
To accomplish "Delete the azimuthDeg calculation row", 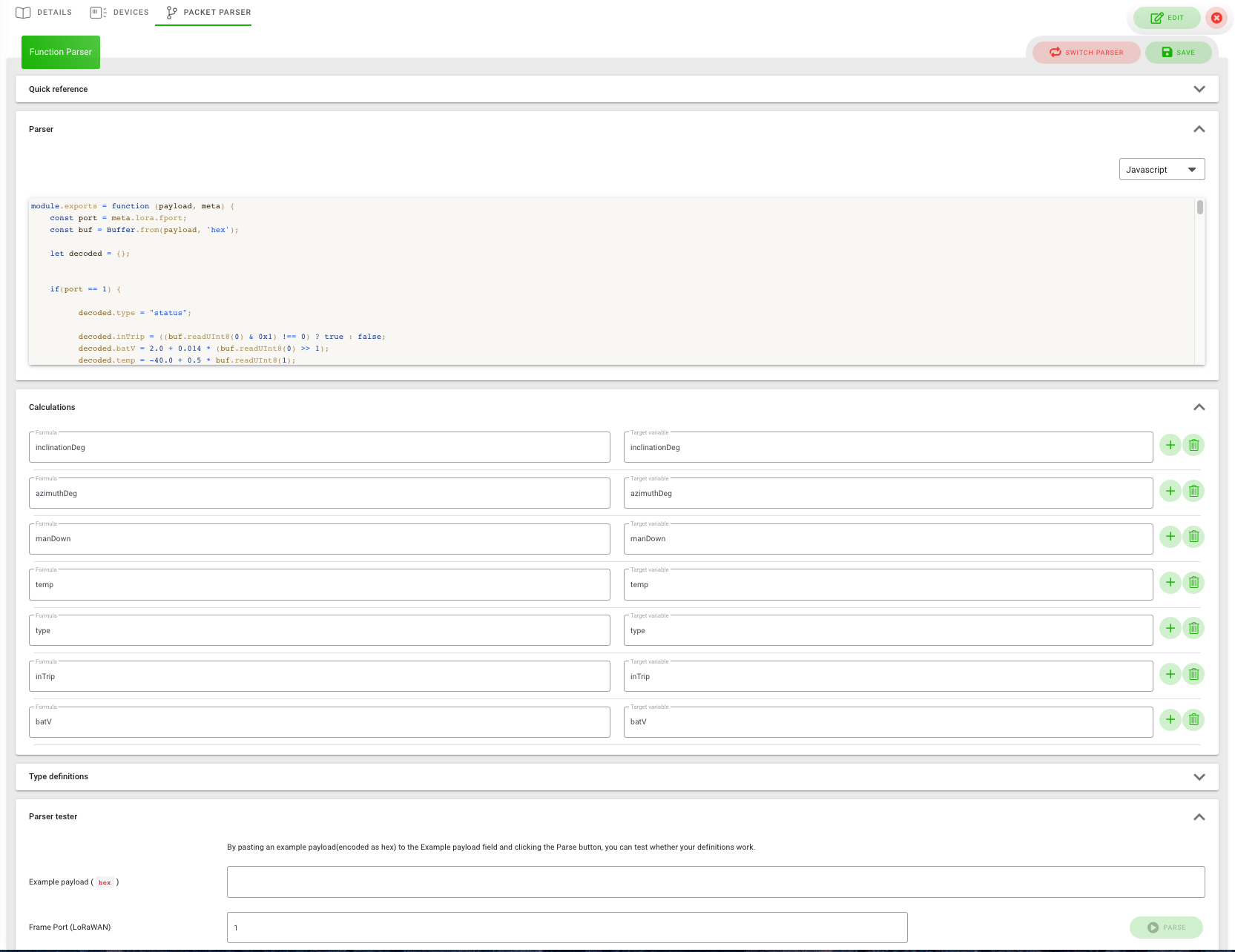I will click(x=1193, y=491).
